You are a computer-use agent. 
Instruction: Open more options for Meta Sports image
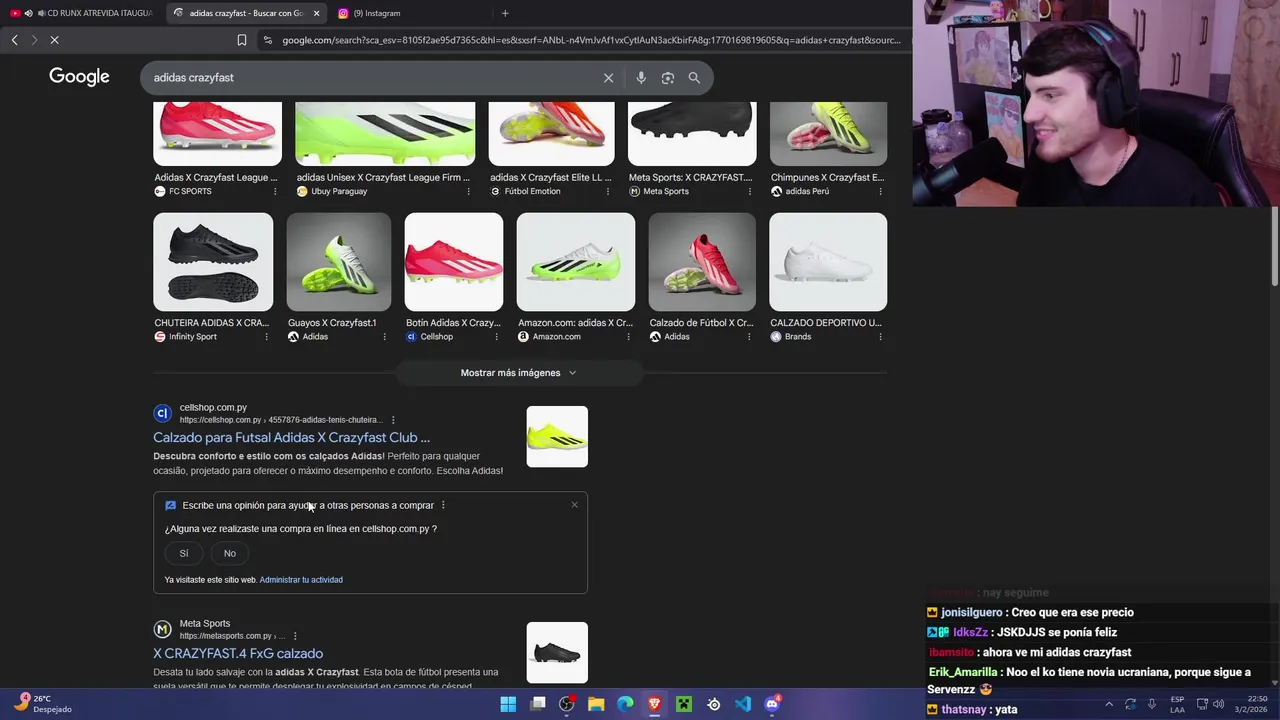click(749, 191)
